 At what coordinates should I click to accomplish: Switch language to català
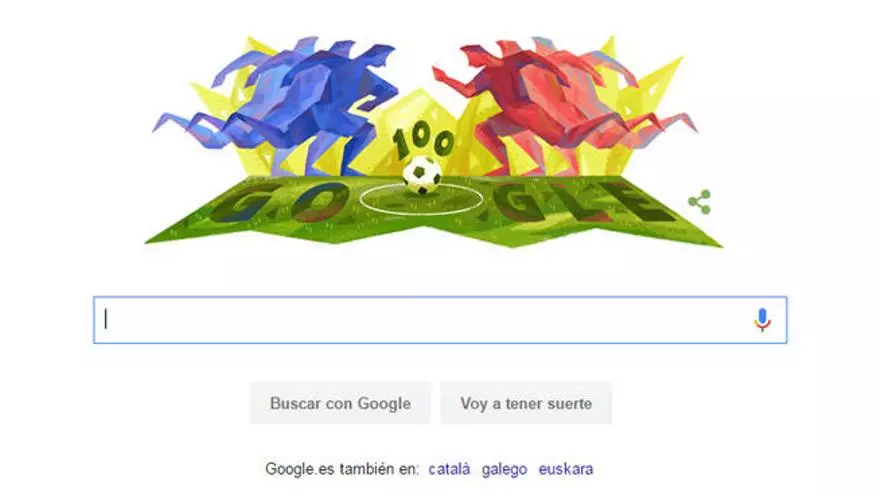[x=449, y=469]
